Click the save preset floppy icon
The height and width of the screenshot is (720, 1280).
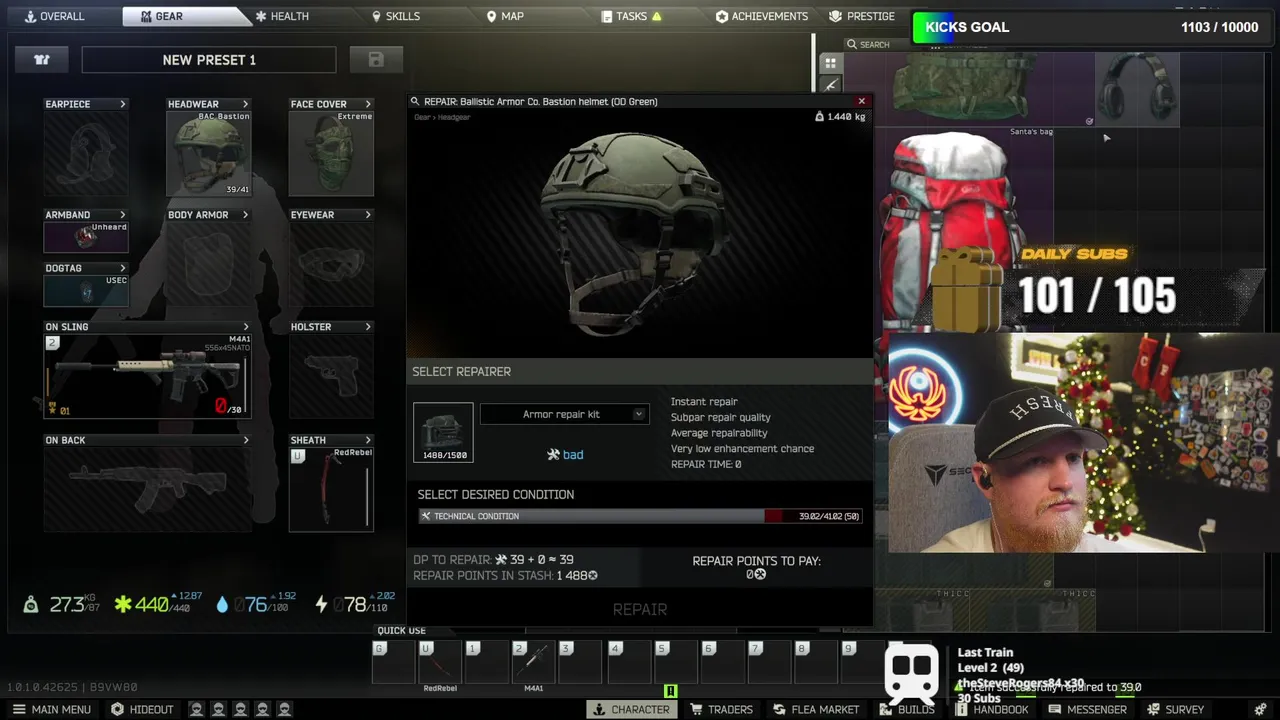(x=376, y=60)
